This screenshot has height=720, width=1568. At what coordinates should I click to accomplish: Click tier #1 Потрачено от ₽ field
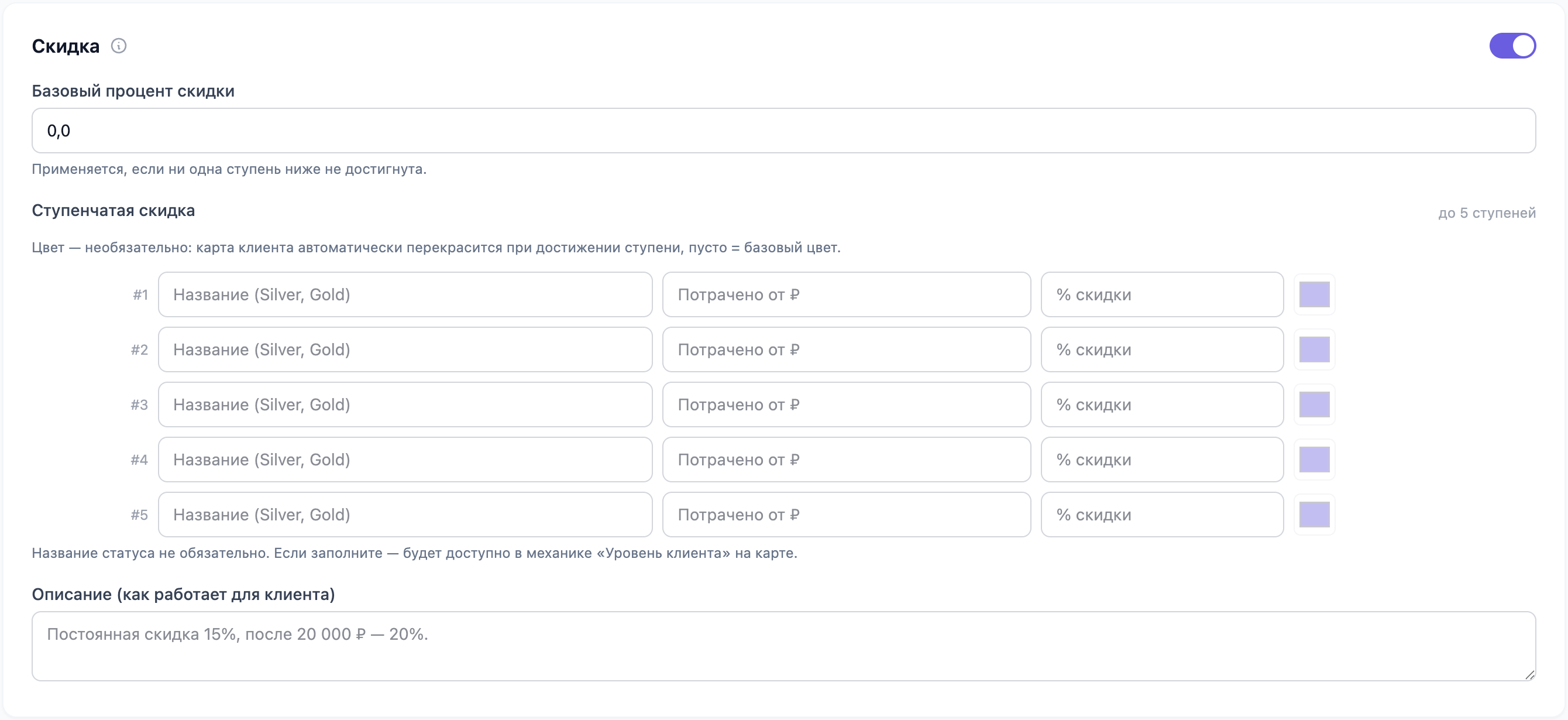click(847, 294)
